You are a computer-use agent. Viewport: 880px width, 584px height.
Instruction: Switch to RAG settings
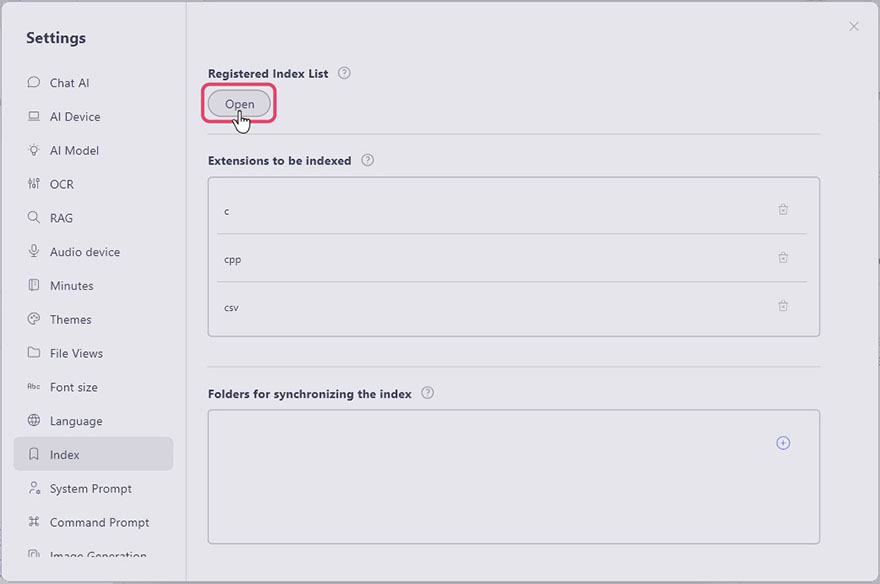61,218
